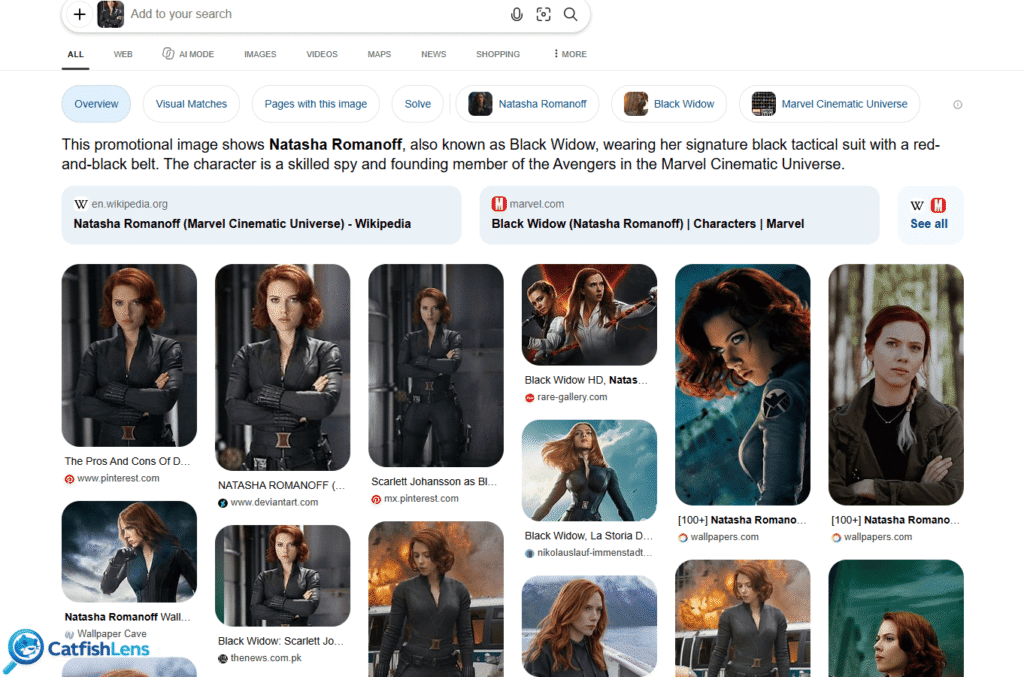This screenshot has height=677, width=1024.
Task: Open the 'Natasha Romanoff Wall...' image
Action: [x=129, y=552]
